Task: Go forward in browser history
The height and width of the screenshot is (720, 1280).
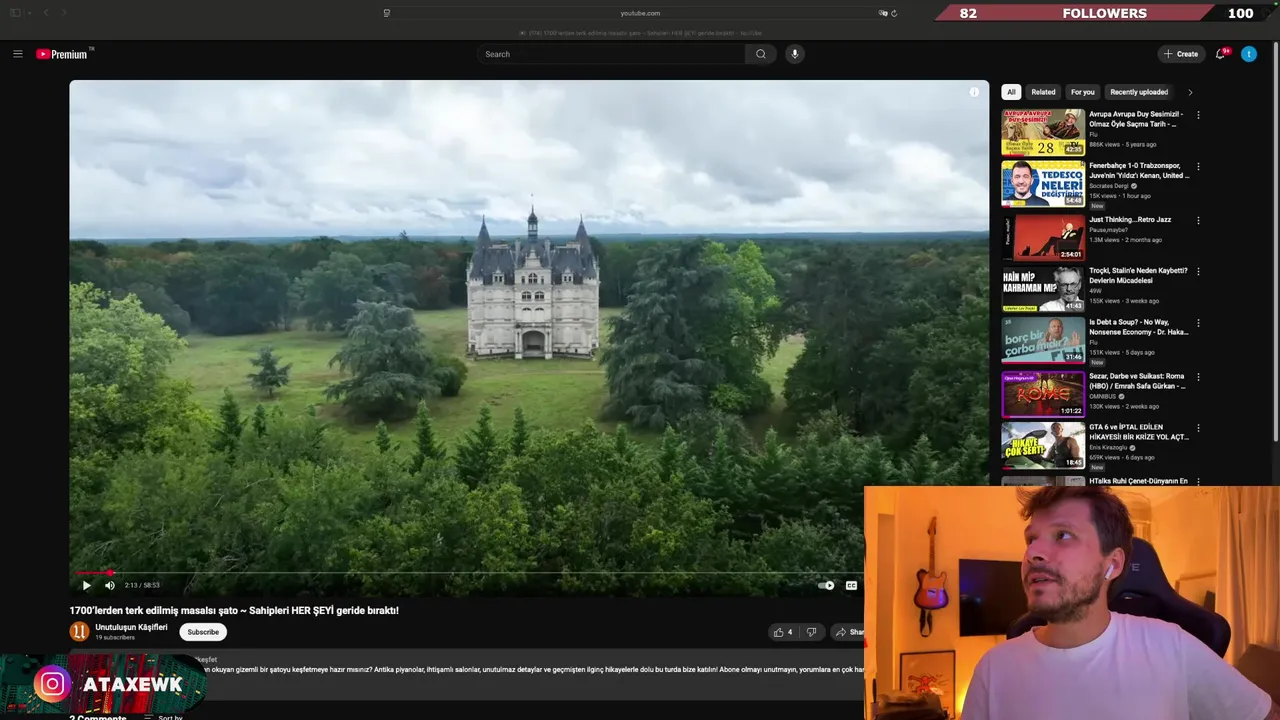Action: 63,13
